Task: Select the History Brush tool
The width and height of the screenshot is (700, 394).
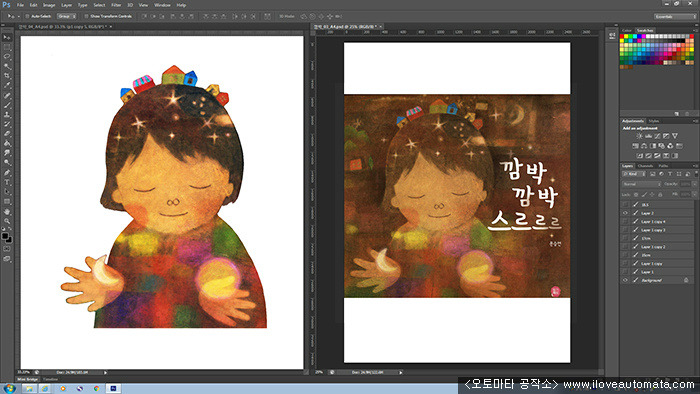Action: (7, 124)
